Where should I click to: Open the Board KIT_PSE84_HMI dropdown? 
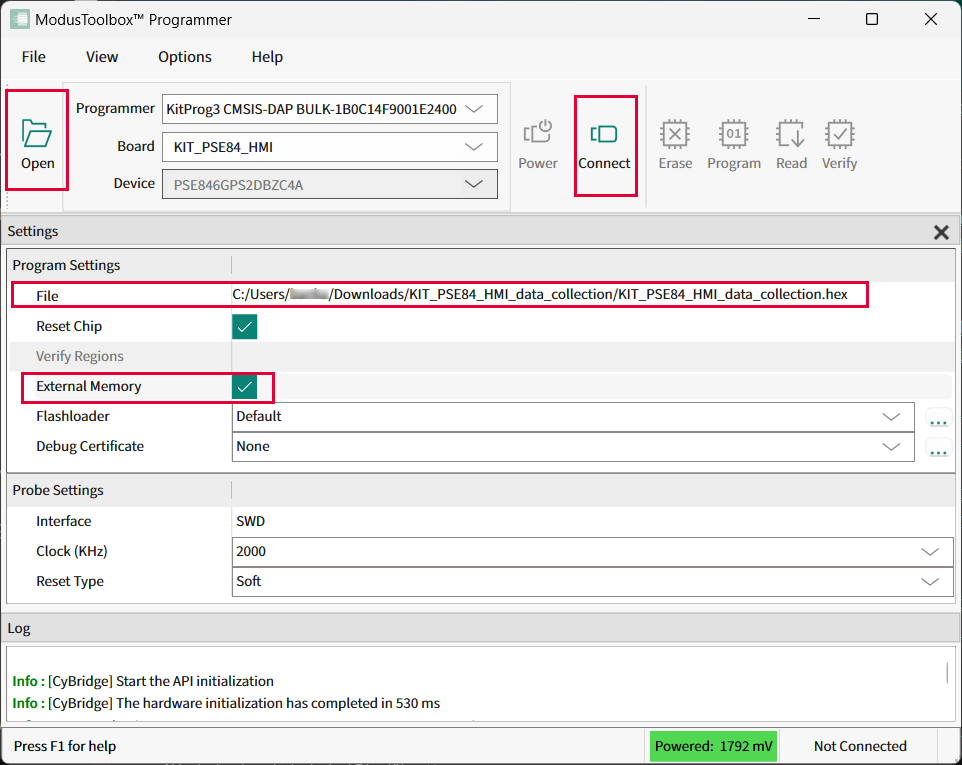pyautogui.click(x=474, y=147)
